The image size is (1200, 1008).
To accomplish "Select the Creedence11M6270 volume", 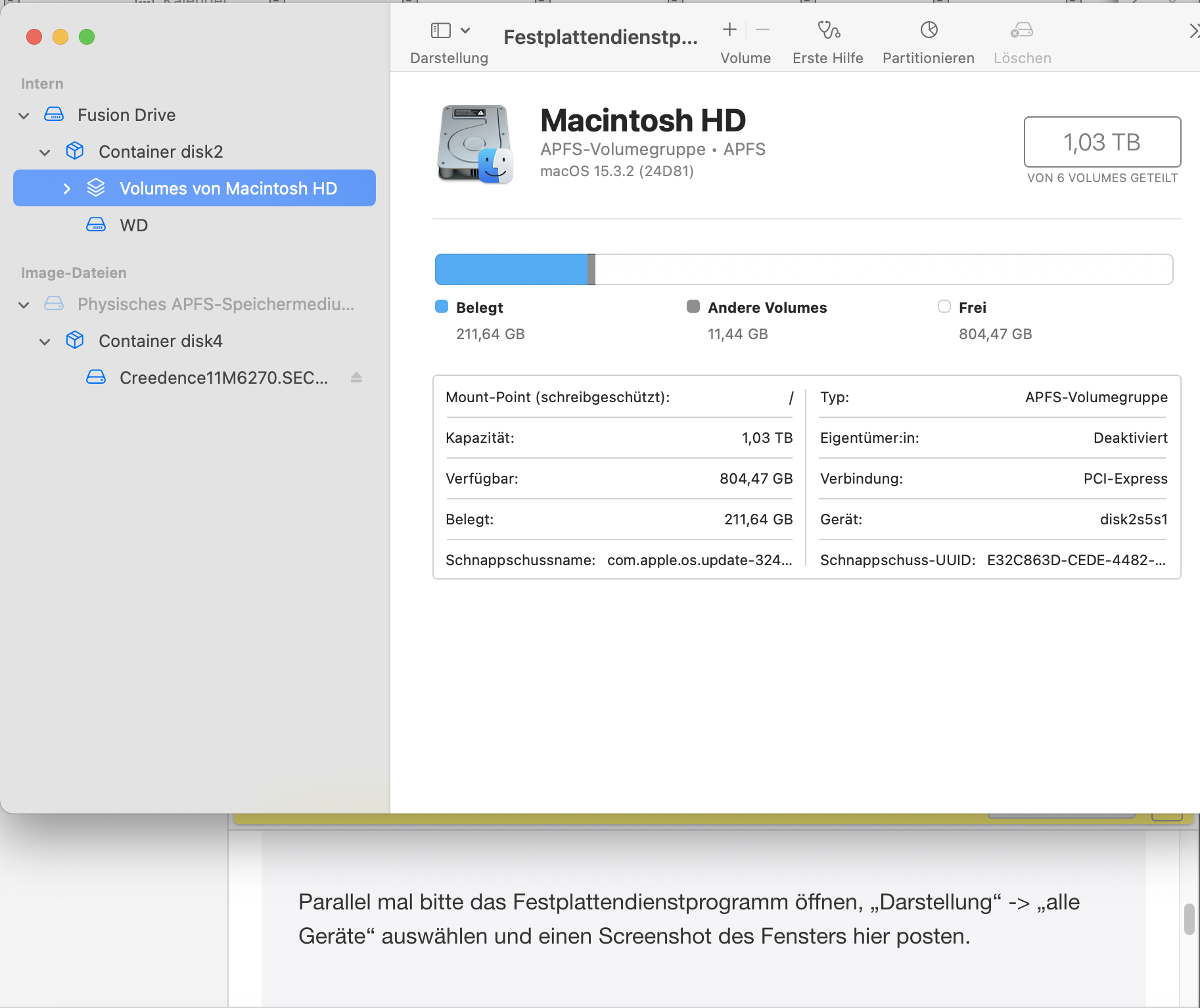I will click(223, 378).
